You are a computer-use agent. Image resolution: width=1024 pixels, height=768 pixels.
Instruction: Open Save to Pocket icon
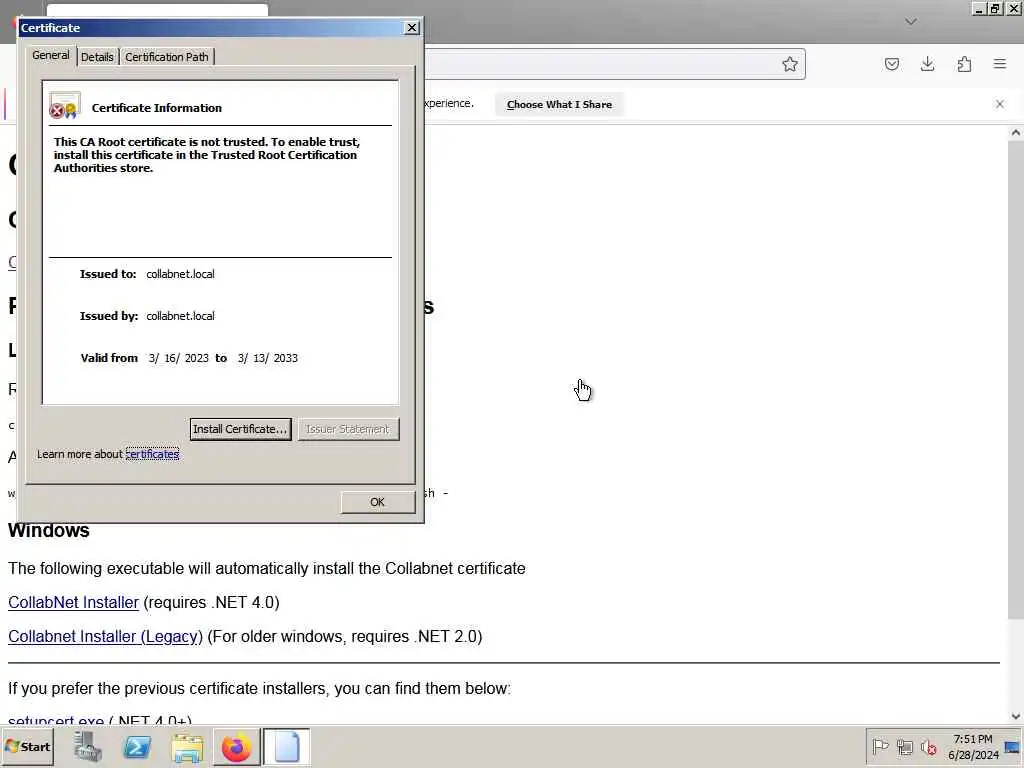click(x=891, y=64)
